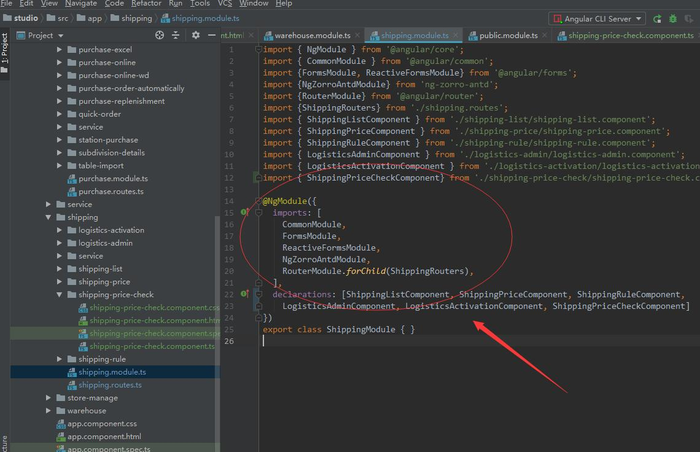This screenshot has width=700, height=452.
Task: Expand the purchase-excel folder
Action: click(x=59, y=50)
